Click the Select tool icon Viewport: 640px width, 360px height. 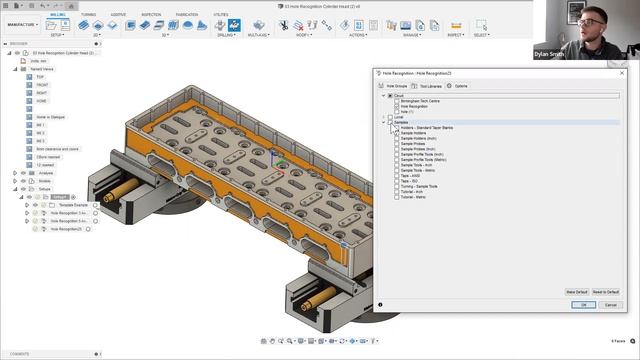481,25
